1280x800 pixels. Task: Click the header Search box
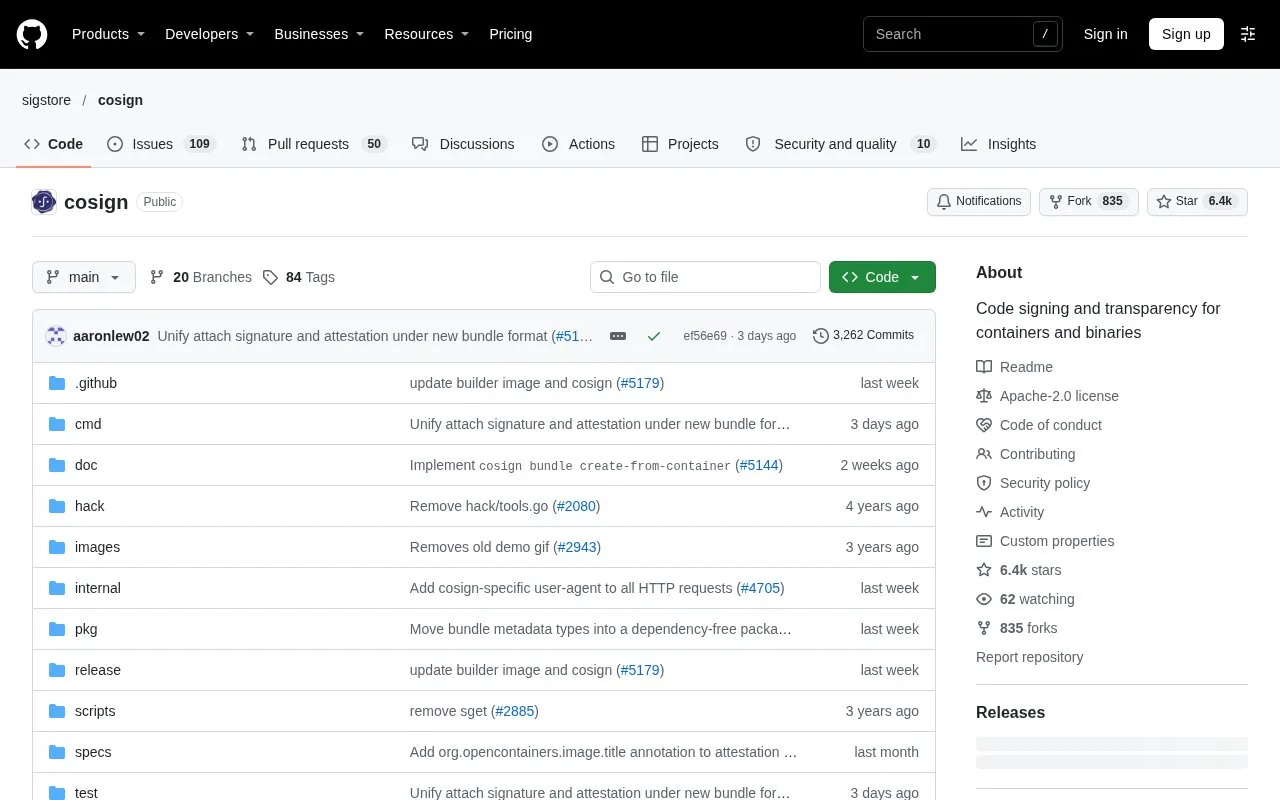(x=963, y=34)
